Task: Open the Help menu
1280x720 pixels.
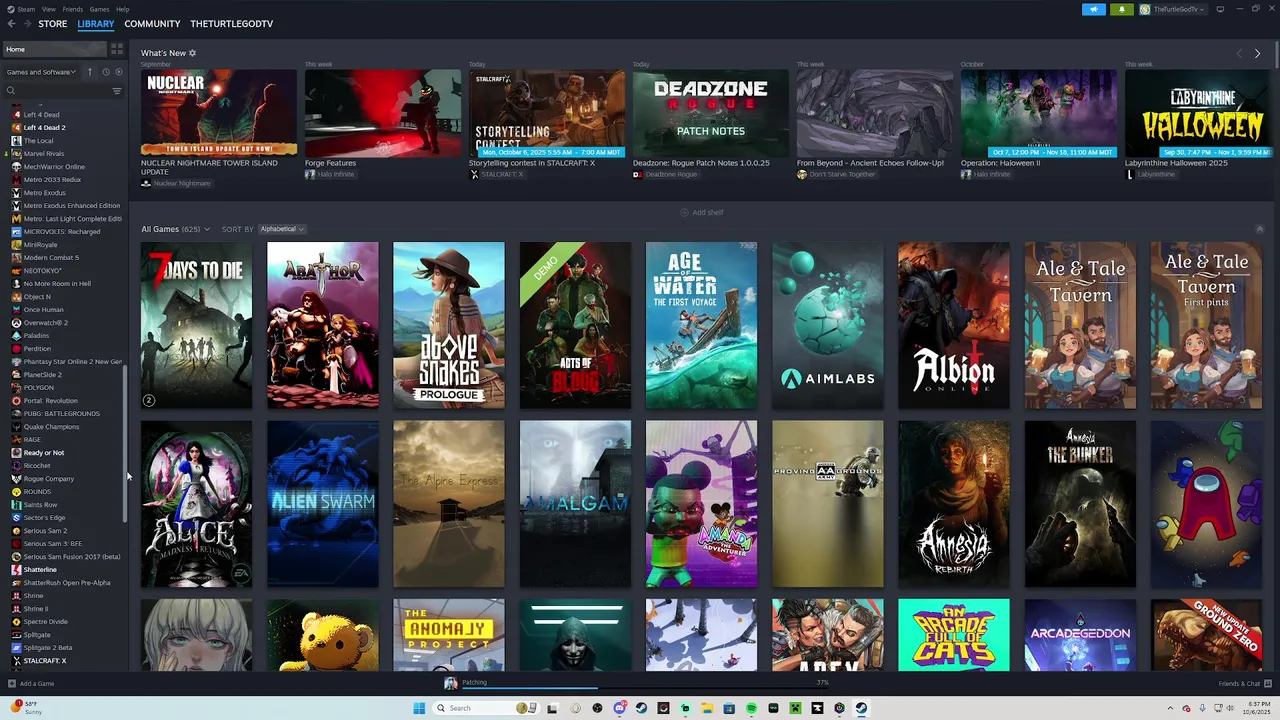Action: click(x=123, y=9)
